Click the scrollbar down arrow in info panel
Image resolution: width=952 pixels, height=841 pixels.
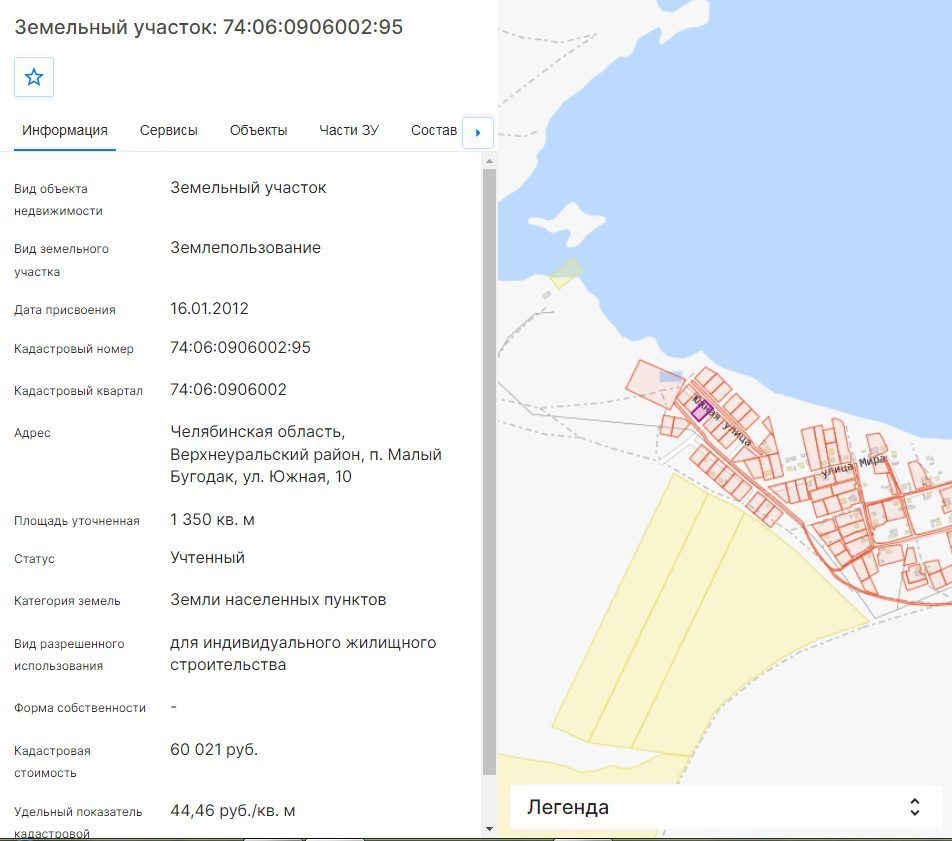489,828
